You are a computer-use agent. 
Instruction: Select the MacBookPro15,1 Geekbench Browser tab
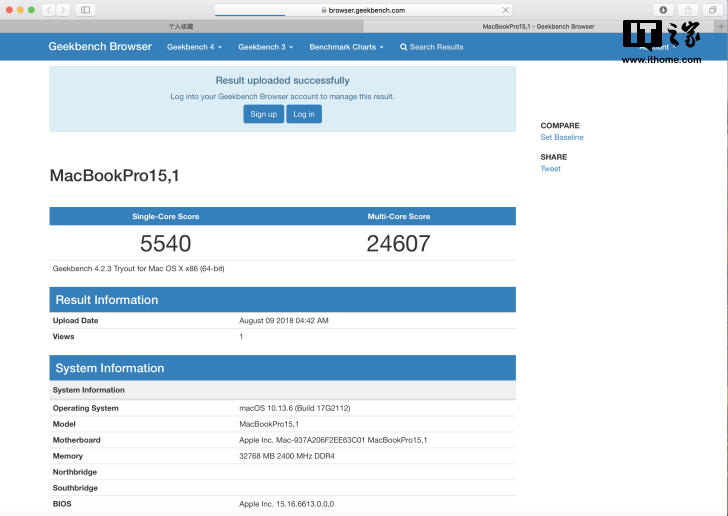coord(539,26)
